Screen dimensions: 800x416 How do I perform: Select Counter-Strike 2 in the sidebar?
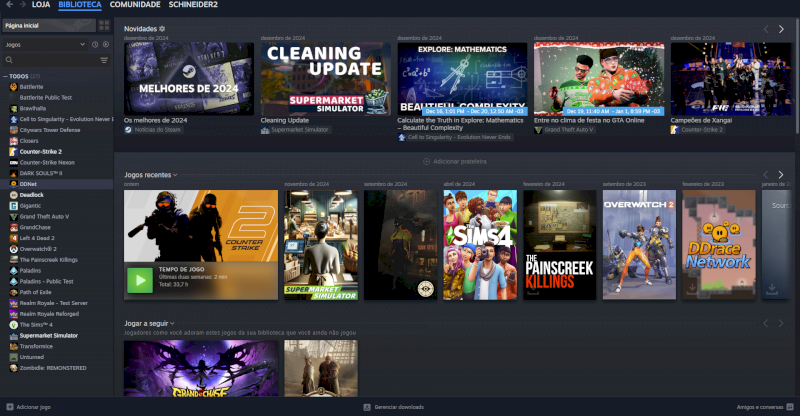point(41,152)
